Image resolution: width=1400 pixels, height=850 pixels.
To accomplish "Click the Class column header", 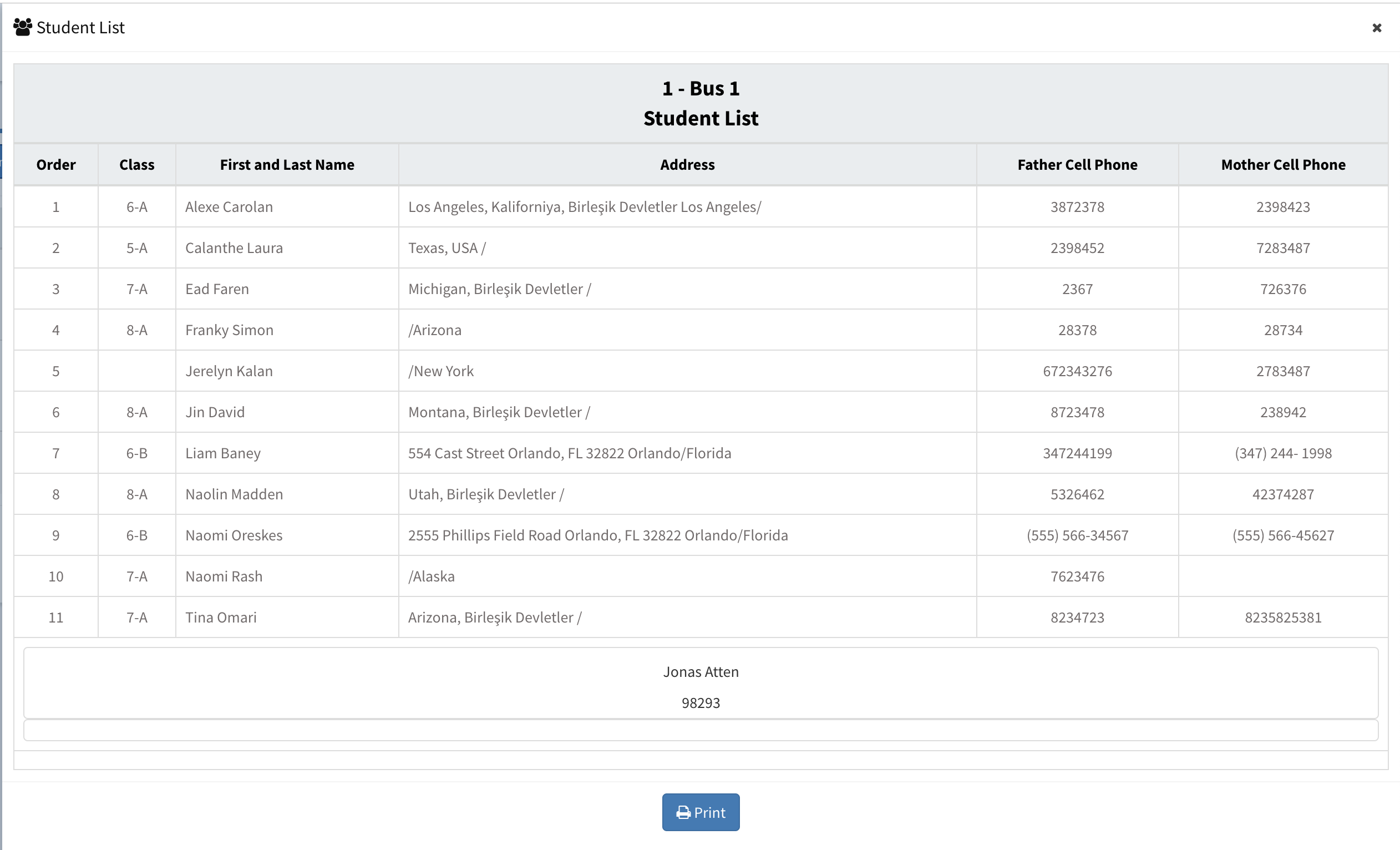I will [136, 165].
